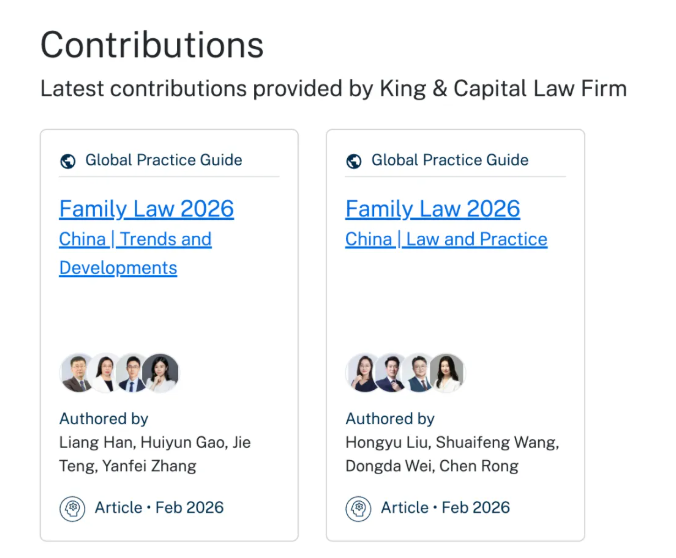Click Global Practice Guide label in left card
The image size is (676, 558).
163,160
